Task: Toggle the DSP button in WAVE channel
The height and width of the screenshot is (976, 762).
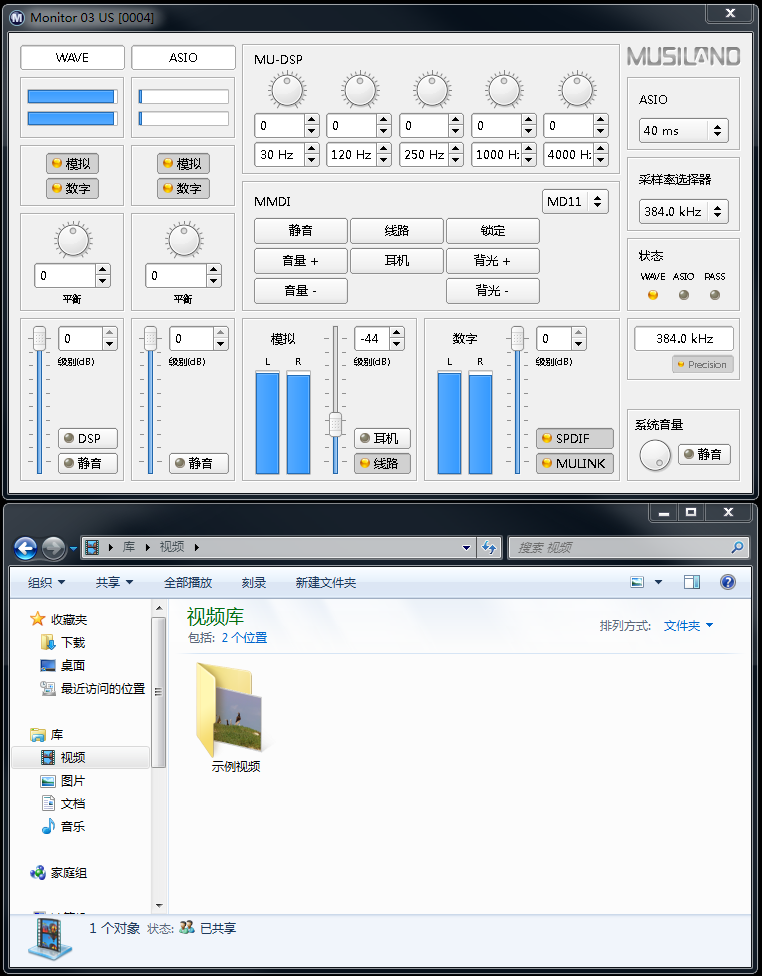Action: pos(88,439)
